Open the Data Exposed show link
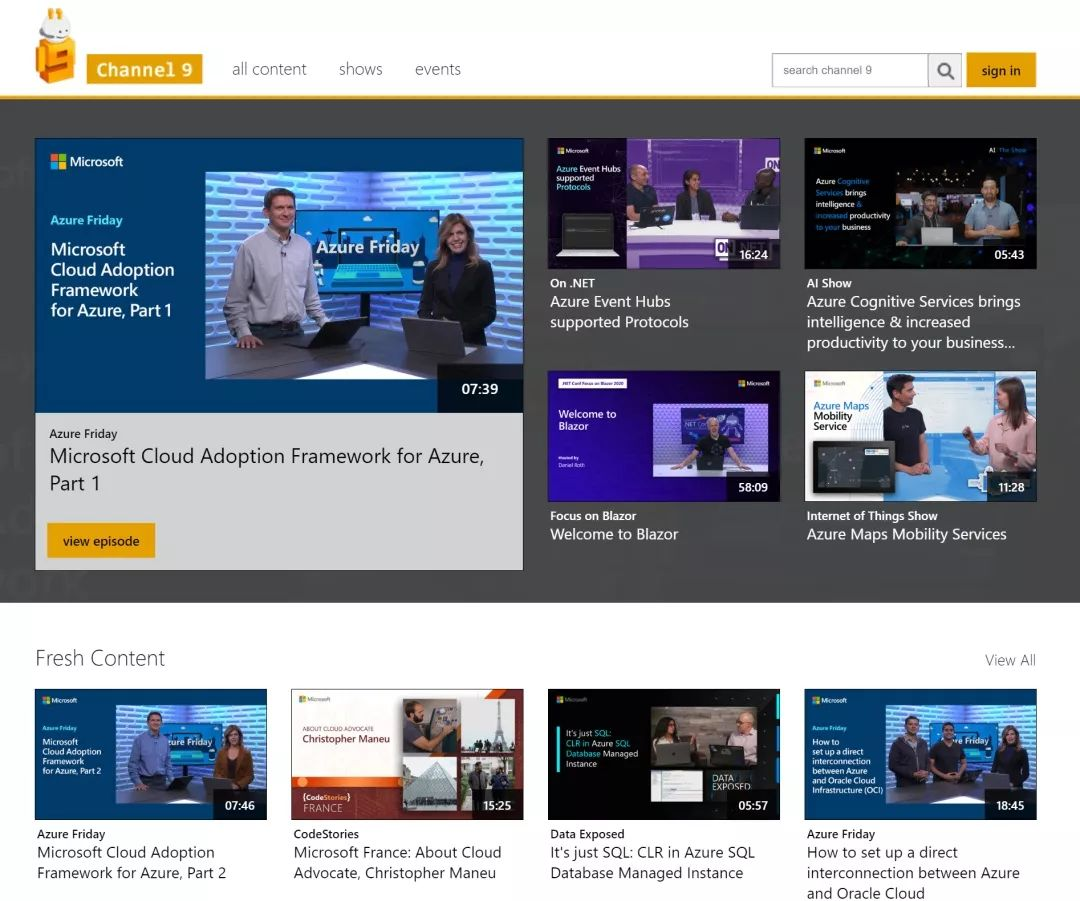This screenshot has height=901, width=1080. (x=588, y=834)
